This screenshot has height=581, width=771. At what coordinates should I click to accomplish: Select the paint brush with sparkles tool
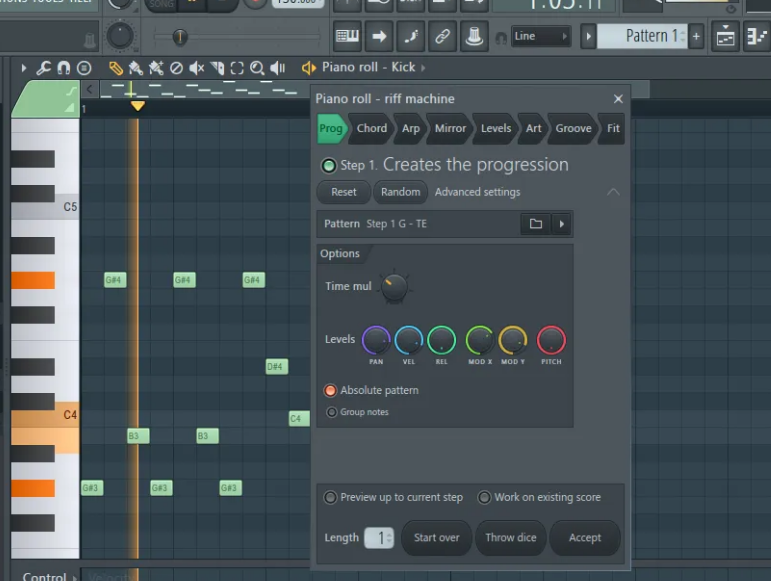(x=156, y=68)
